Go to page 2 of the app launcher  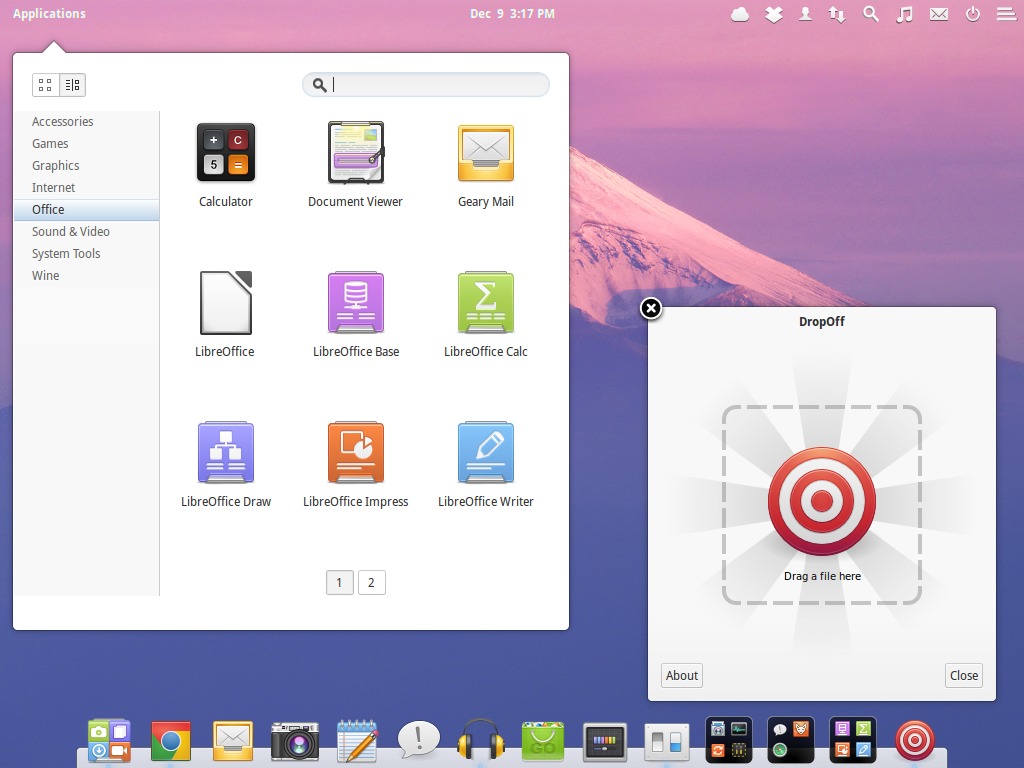[372, 582]
